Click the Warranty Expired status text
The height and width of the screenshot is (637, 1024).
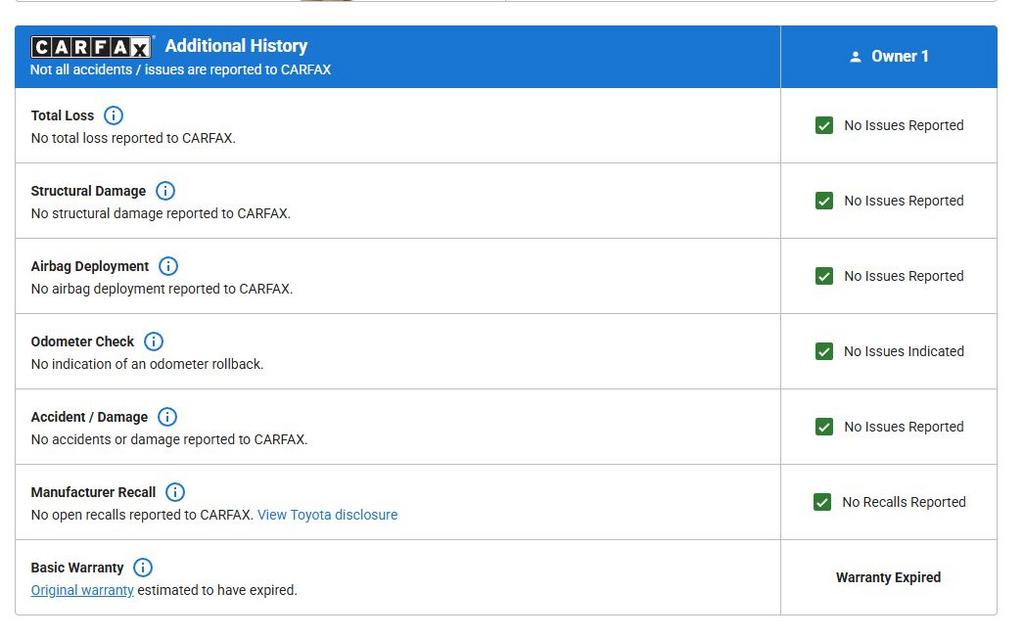[888, 577]
